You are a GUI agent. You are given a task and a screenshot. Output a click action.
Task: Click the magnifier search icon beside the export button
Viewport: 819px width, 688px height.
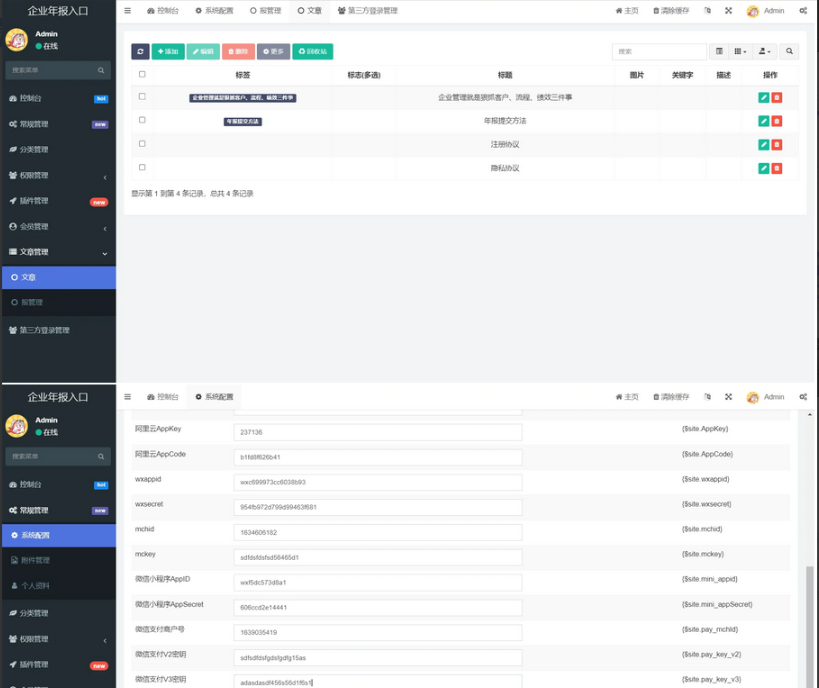pos(789,51)
